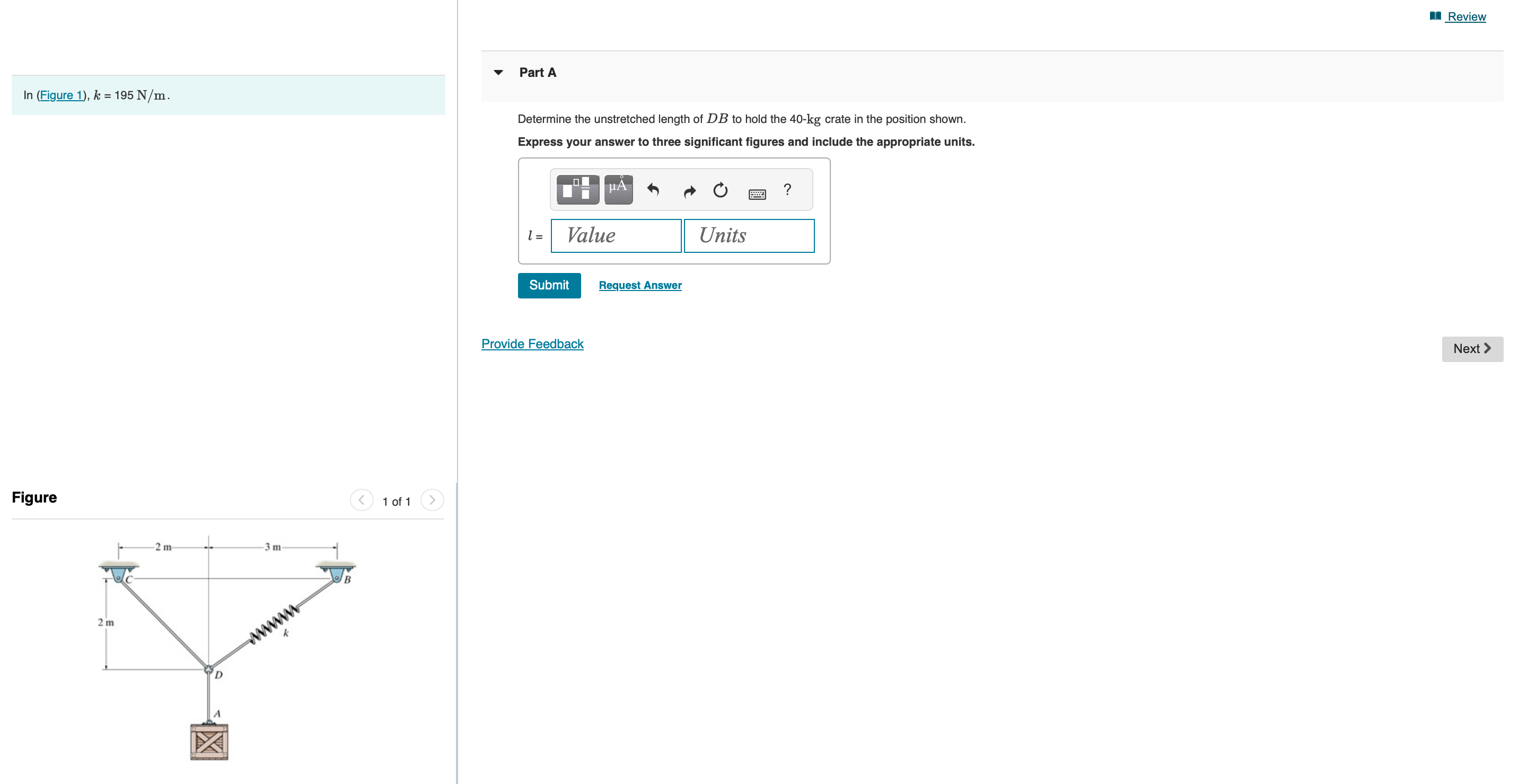This screenshot has width=1527, height=784.
Task: Click the Request Answer link
Action: 639,285
